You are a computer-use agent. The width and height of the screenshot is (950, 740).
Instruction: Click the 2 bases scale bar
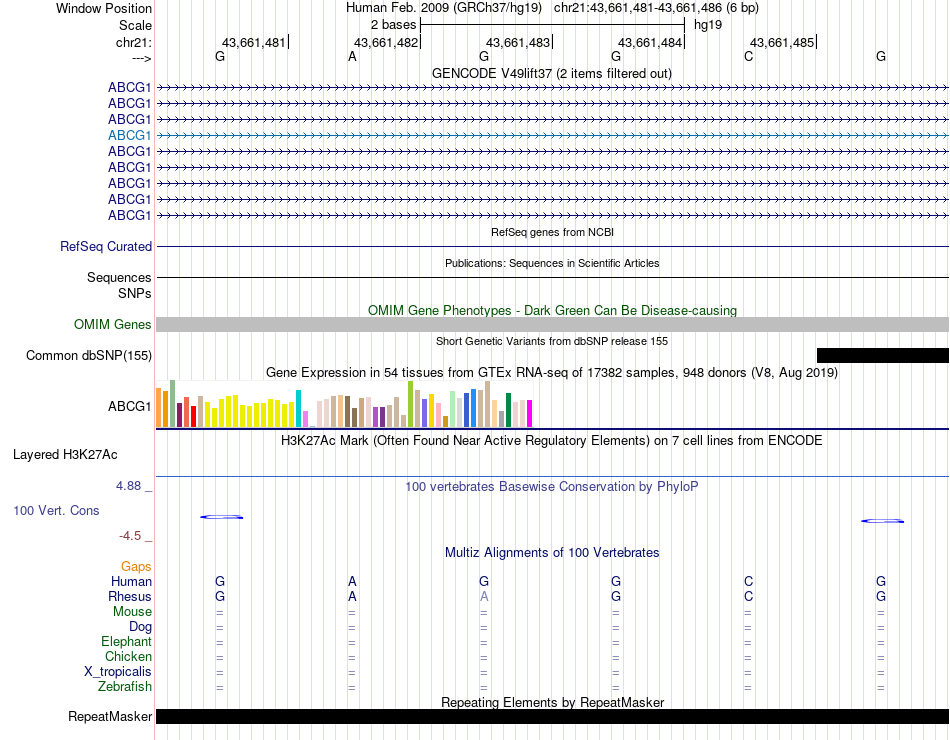point(552,25)
